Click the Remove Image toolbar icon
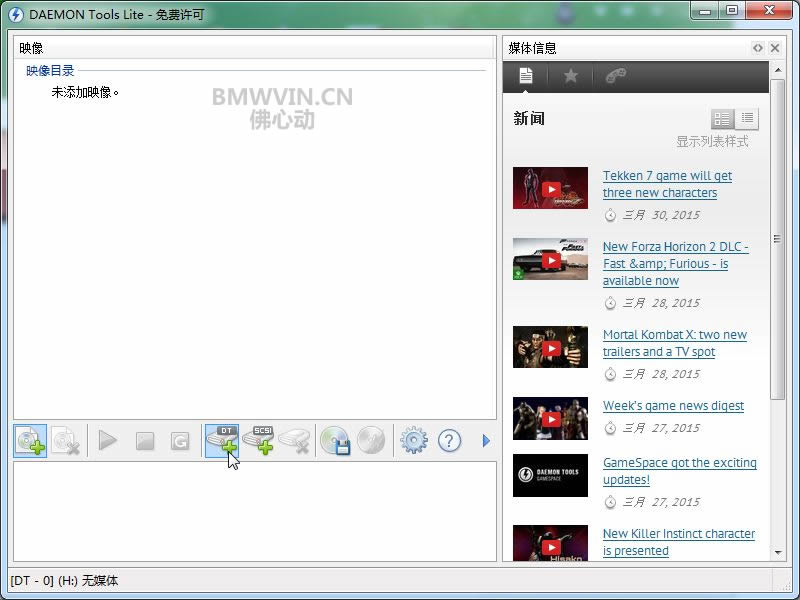The width and height of the screenshot is (800, 600). (66, 441)
